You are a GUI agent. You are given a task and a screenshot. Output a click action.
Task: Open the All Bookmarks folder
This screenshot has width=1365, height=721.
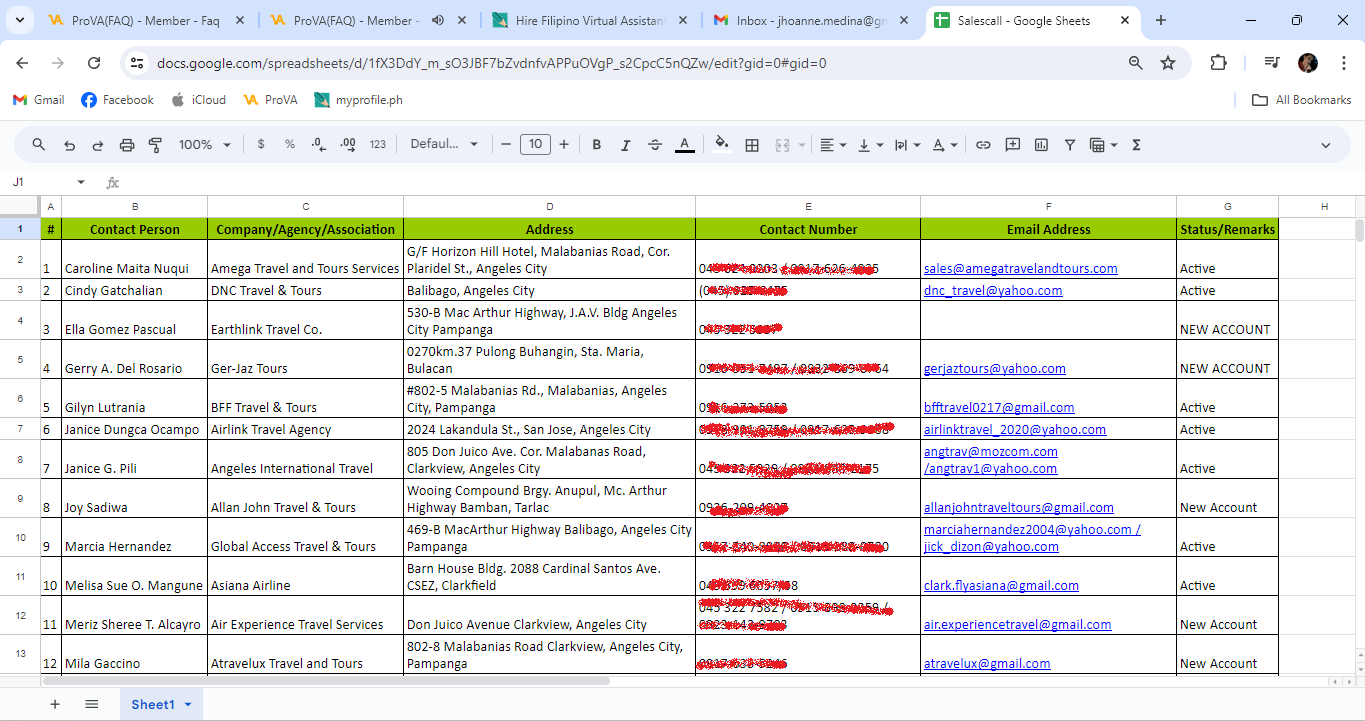tap(1302, 100)
